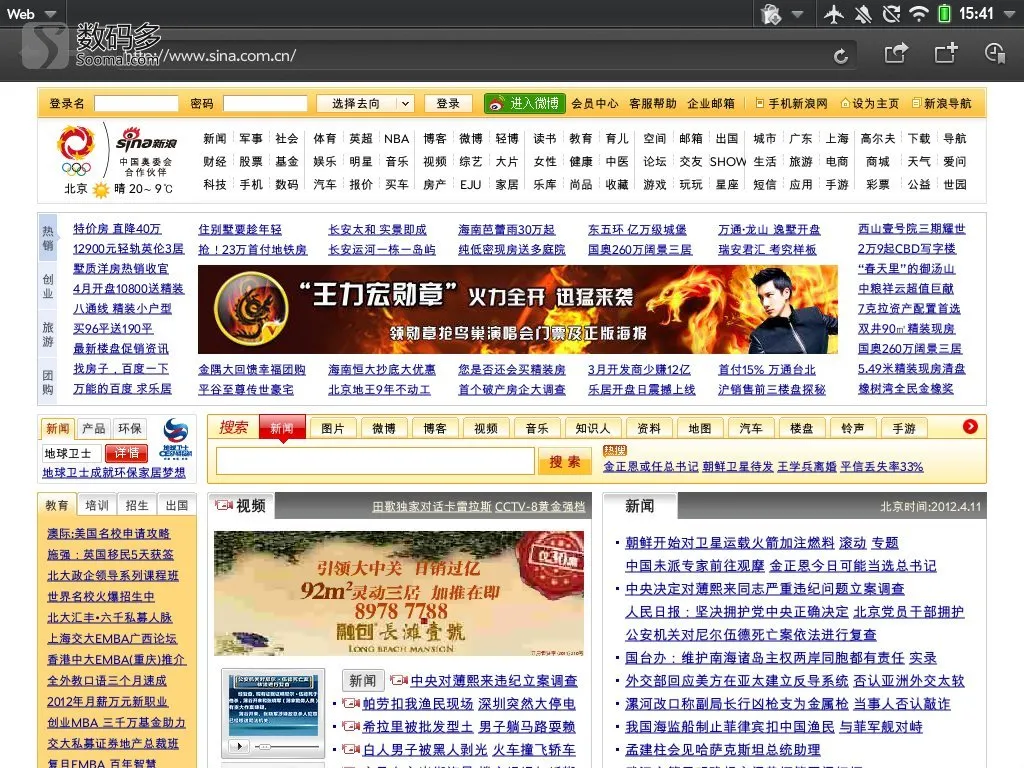Image resolution: width=1024 pixels, height=768 pixels.
Task: Tap the battery icon in status bar
Action: (944, 14)
